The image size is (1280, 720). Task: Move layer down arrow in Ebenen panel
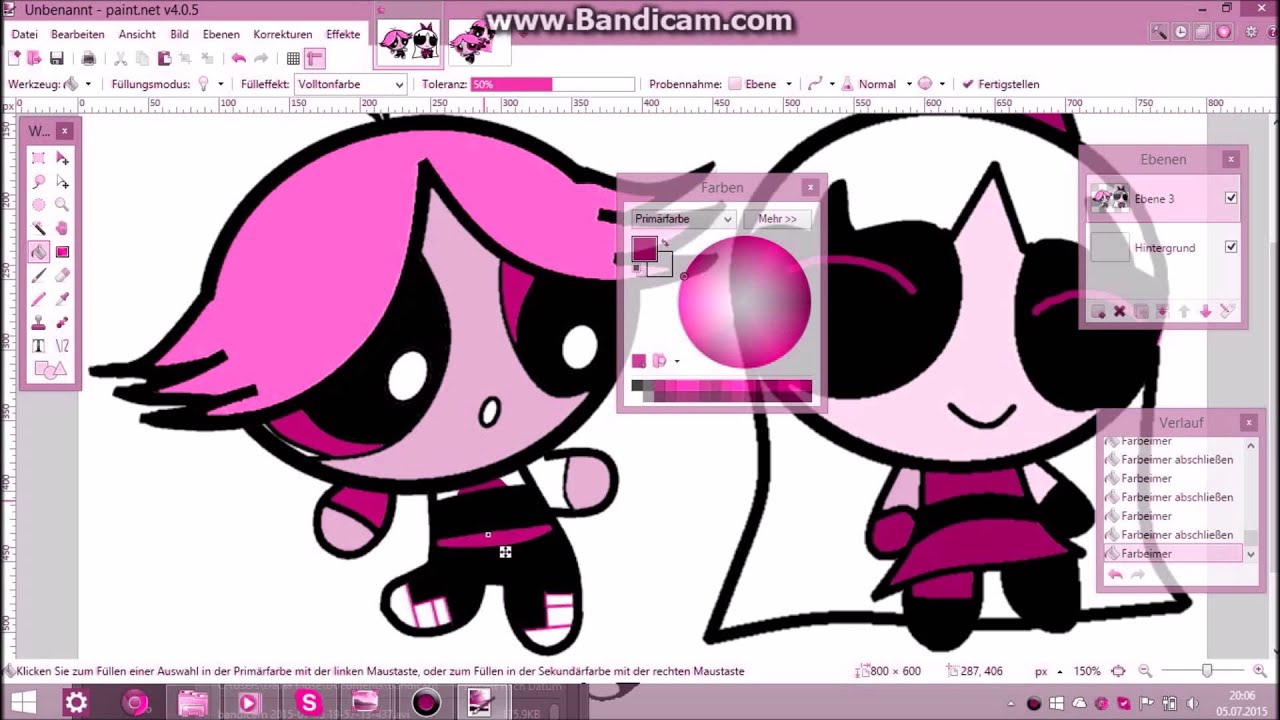pos(1205,312)
